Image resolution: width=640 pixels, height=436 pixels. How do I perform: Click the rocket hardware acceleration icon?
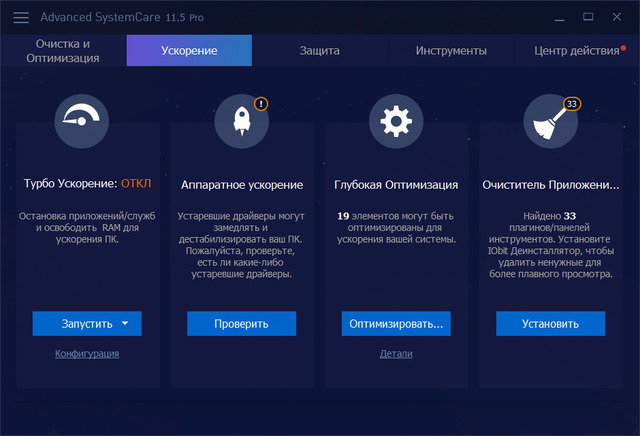[x=241, y=122]
